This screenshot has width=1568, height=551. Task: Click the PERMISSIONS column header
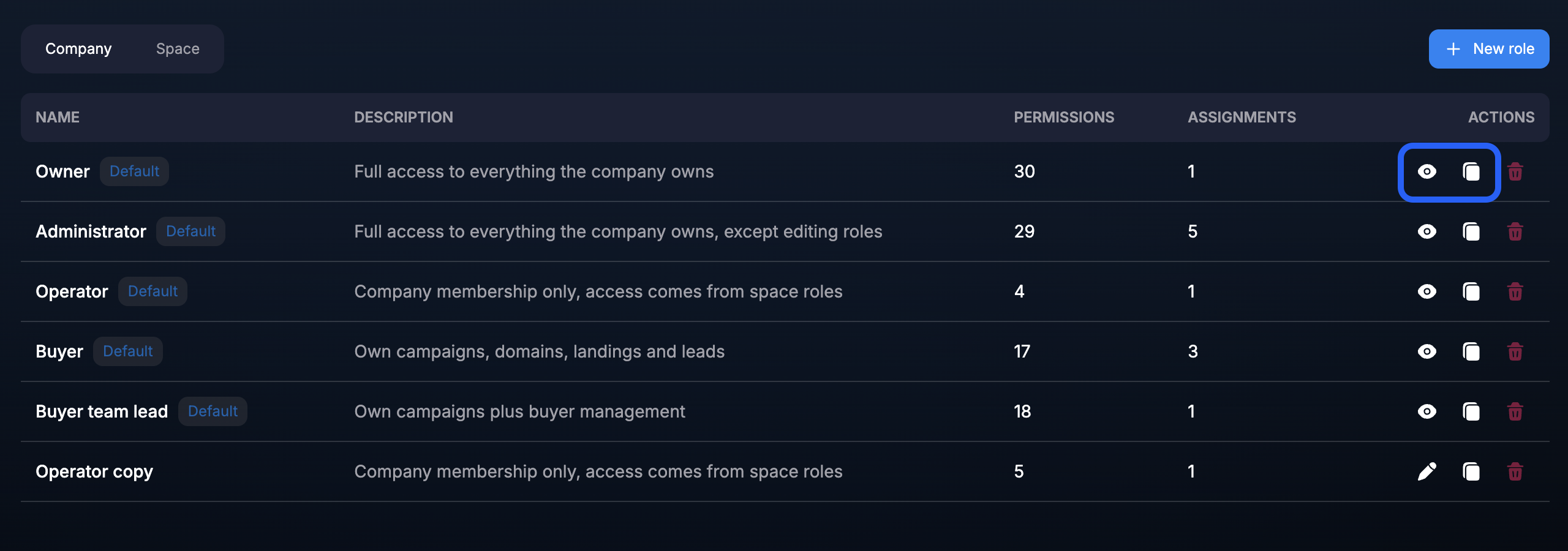pyautogui.click(x=1064, y=117)
